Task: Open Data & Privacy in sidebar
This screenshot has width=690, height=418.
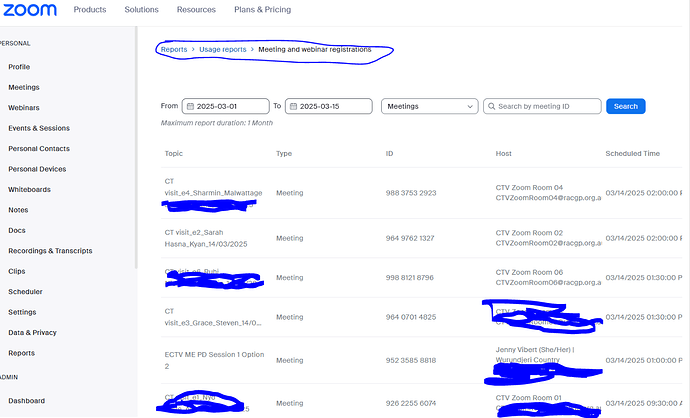Action: [32, 333]
